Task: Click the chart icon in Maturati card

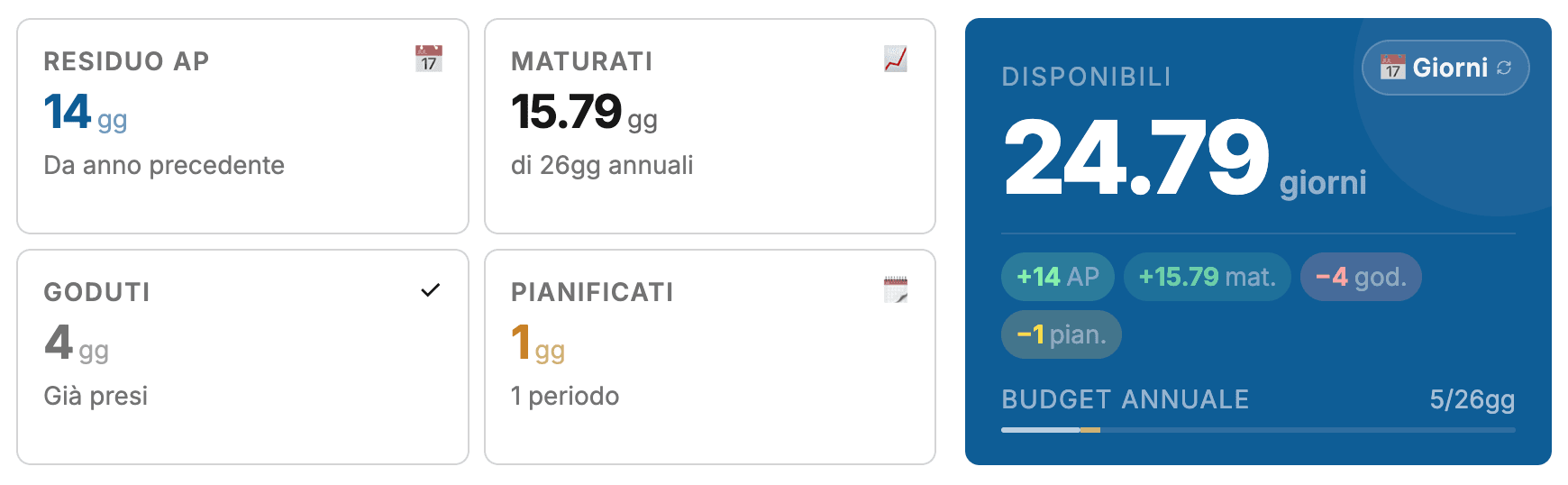Action: coord(896,59)
